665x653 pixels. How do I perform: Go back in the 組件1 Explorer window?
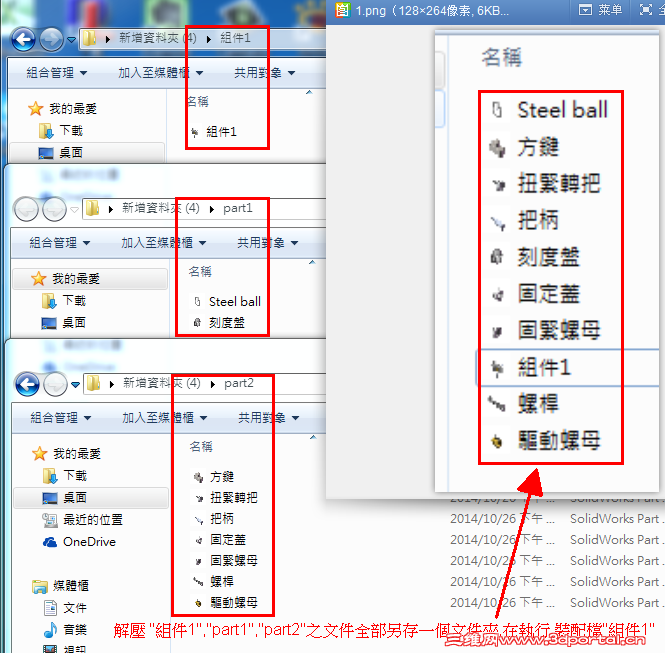[23, 39]
